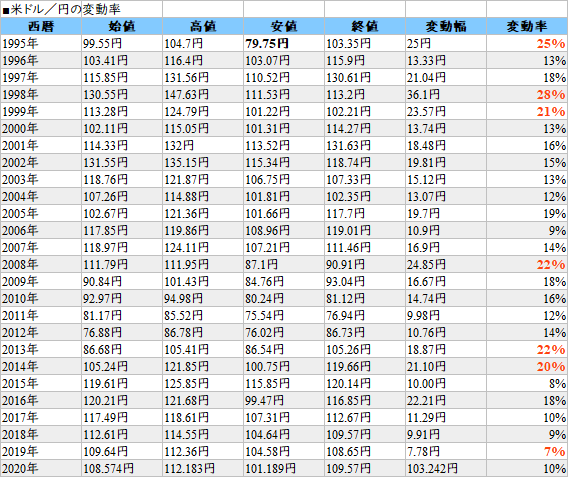This screenshot has height=477, width=568.
Task: Click the 105.41円 high value
Action: pyautogui.click(x=187, y=350)
